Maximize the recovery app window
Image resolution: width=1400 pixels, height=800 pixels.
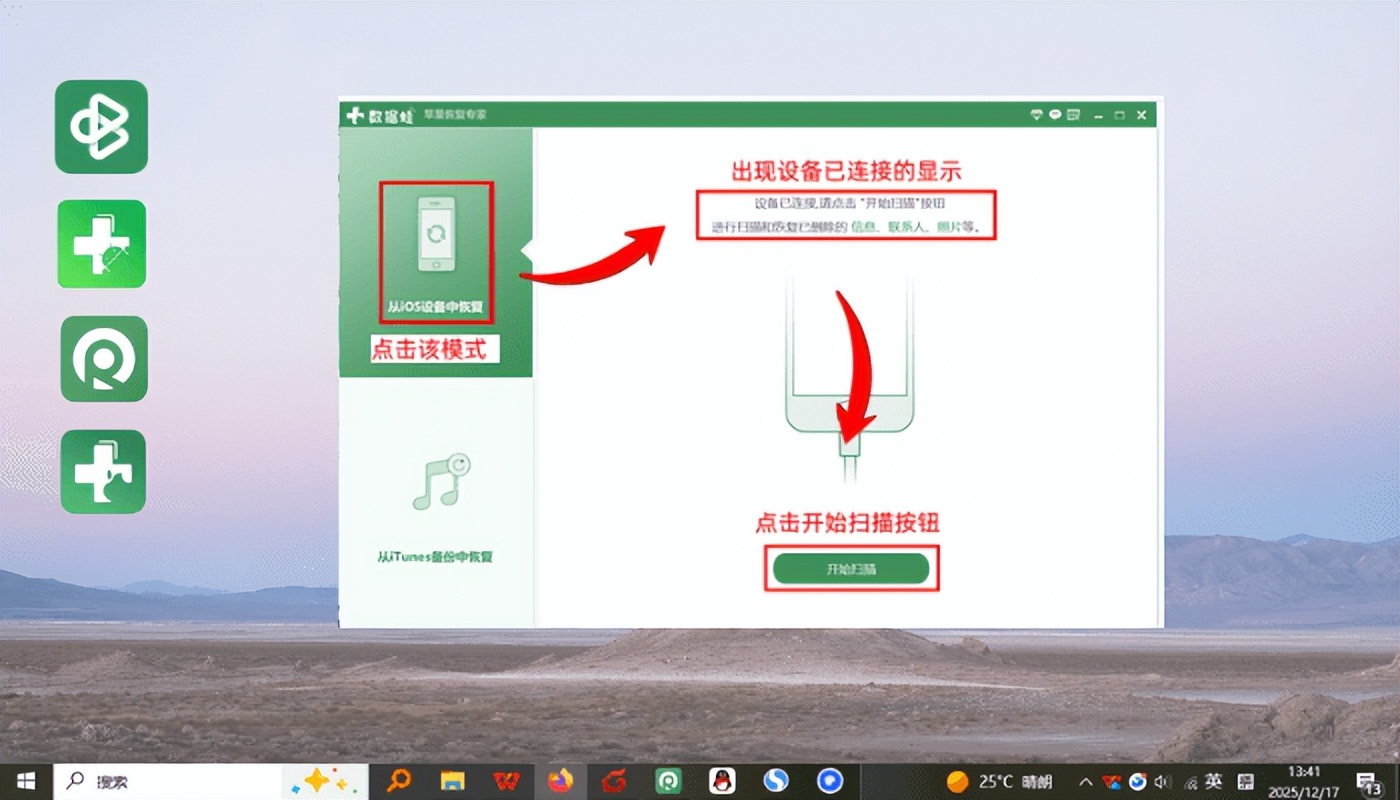1120,115
